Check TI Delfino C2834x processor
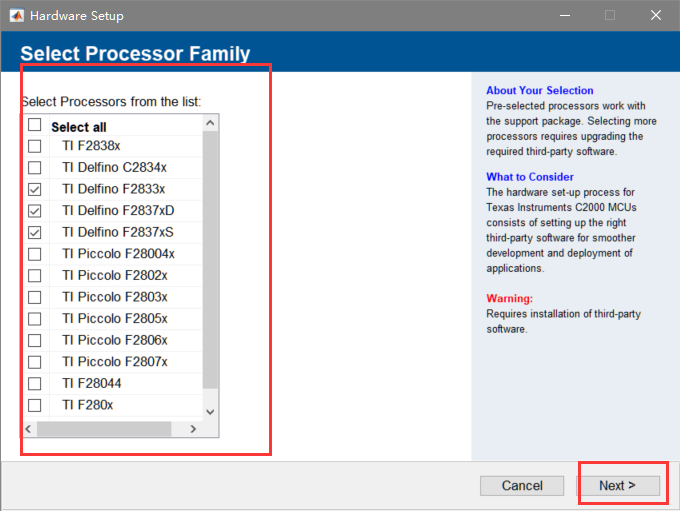 [35, 168]
